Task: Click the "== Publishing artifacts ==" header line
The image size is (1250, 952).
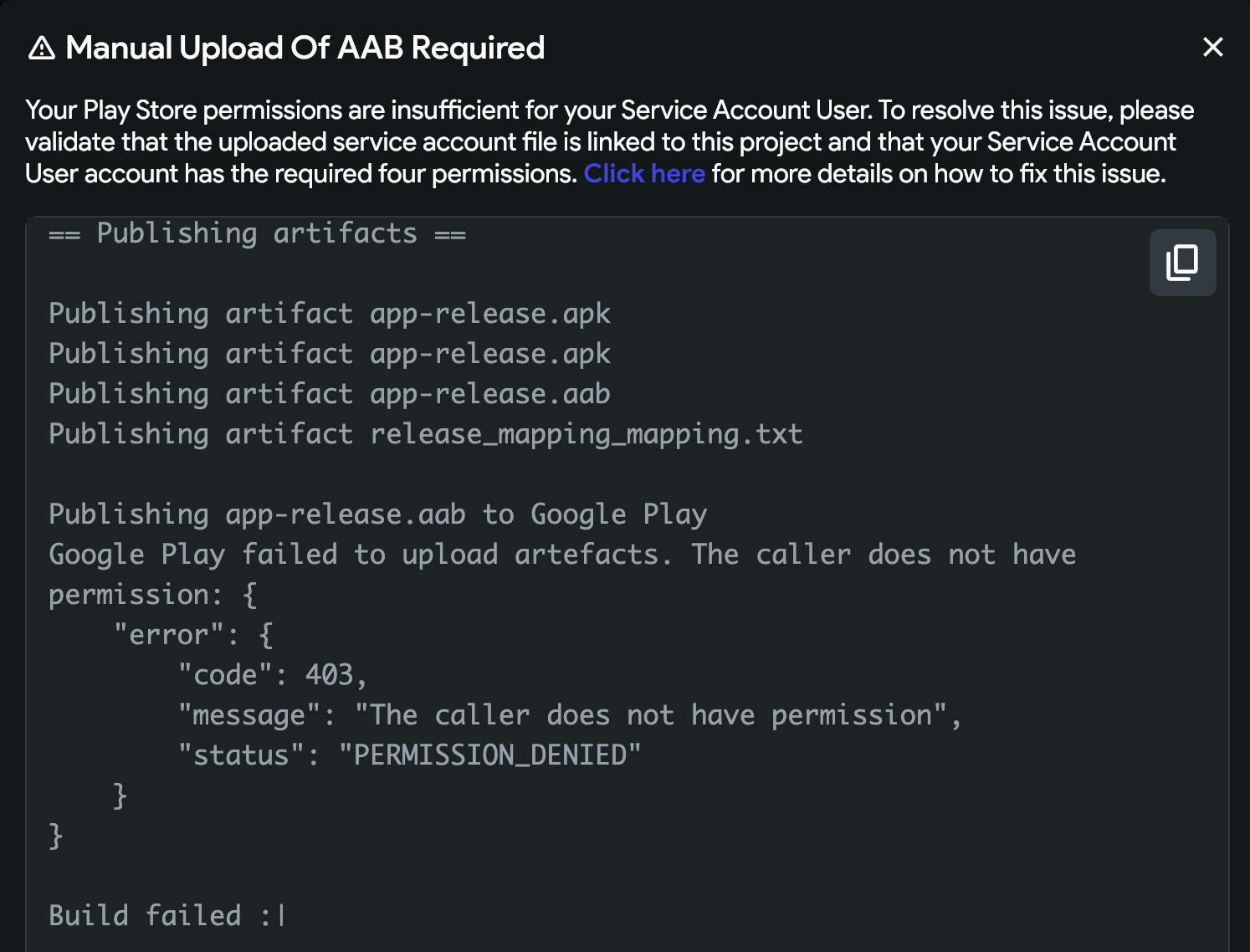Action: (257, 233)
